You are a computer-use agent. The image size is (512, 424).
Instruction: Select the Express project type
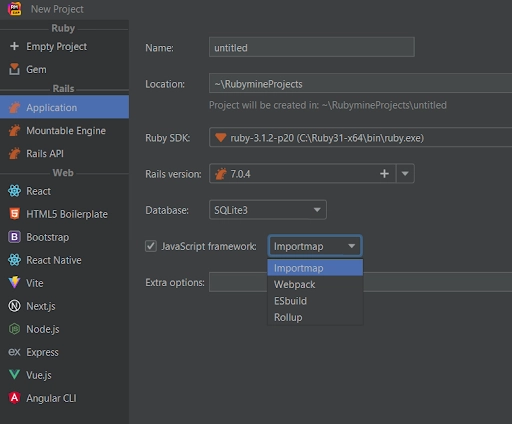tap(64, 352)
